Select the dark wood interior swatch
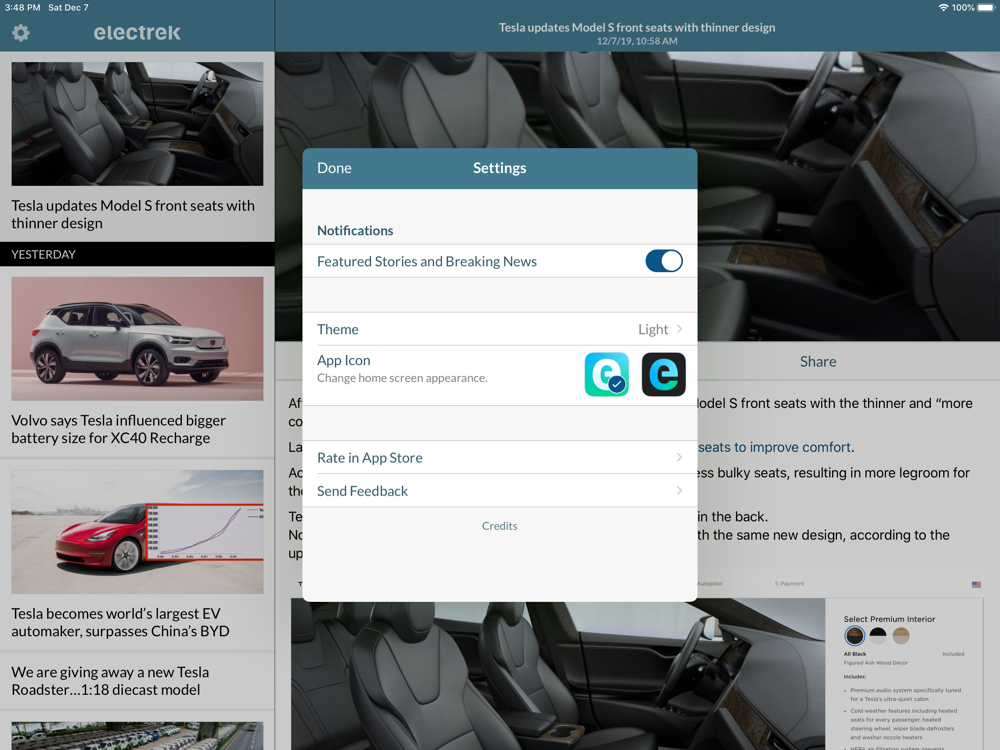Screen dimensions: 1000x750 (x=855, y=635)
